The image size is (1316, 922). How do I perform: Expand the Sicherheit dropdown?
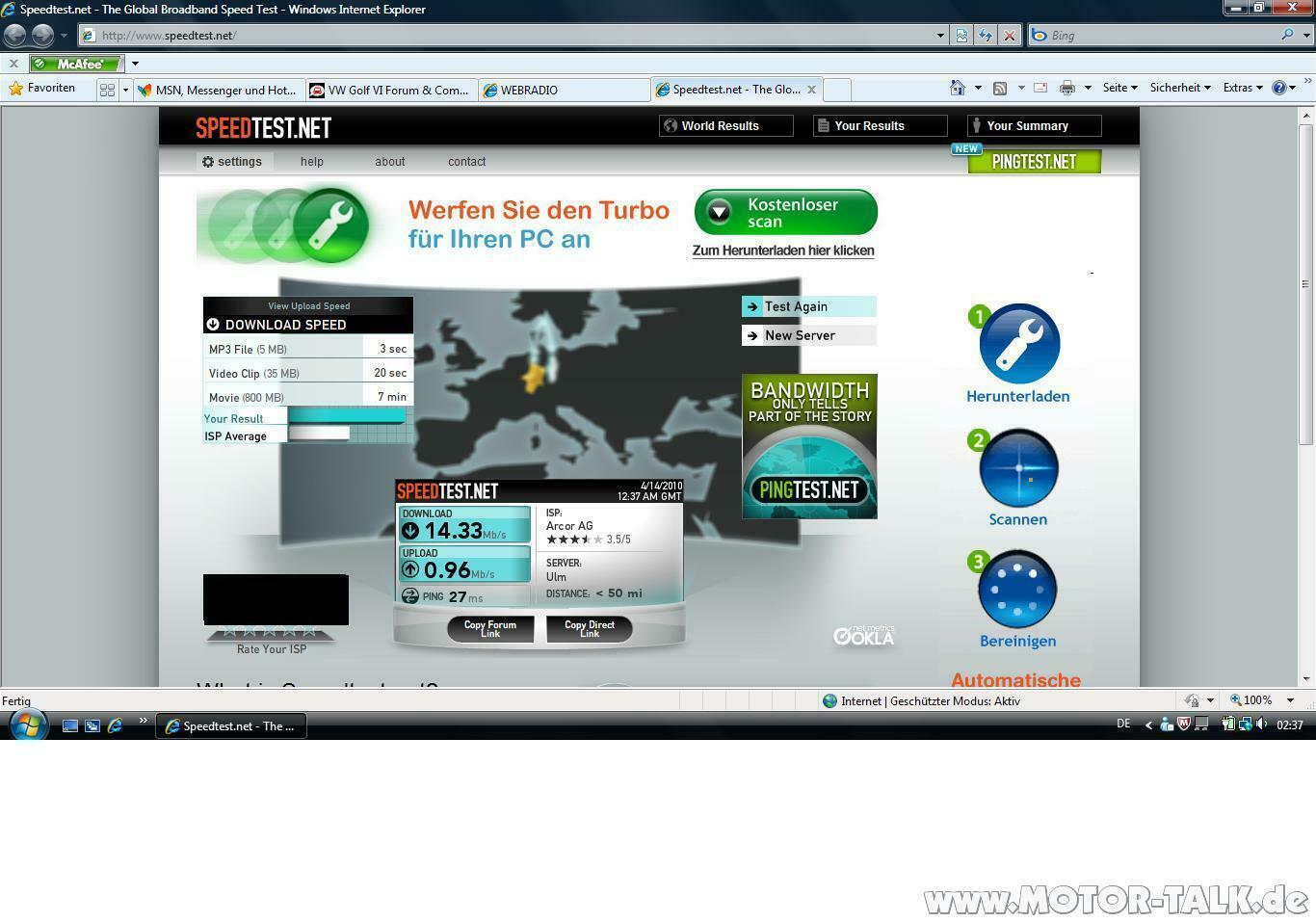1176,87
